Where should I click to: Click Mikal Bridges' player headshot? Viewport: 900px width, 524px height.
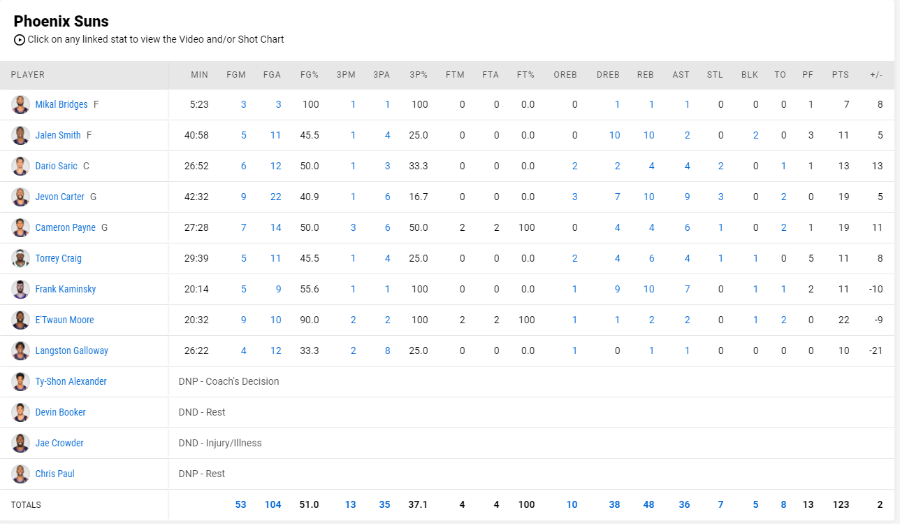point(20,104)
